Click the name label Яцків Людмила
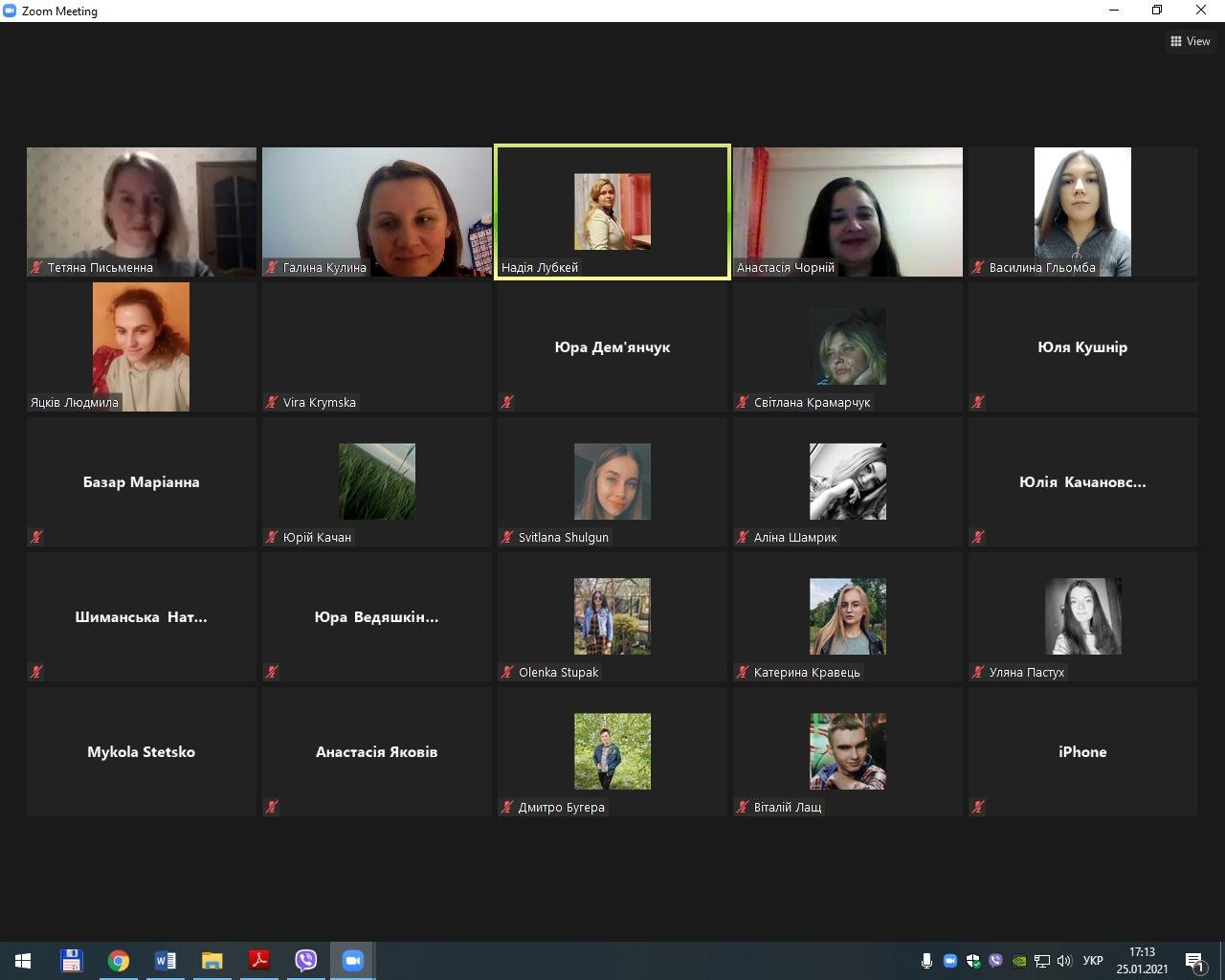 coord(75,402)
